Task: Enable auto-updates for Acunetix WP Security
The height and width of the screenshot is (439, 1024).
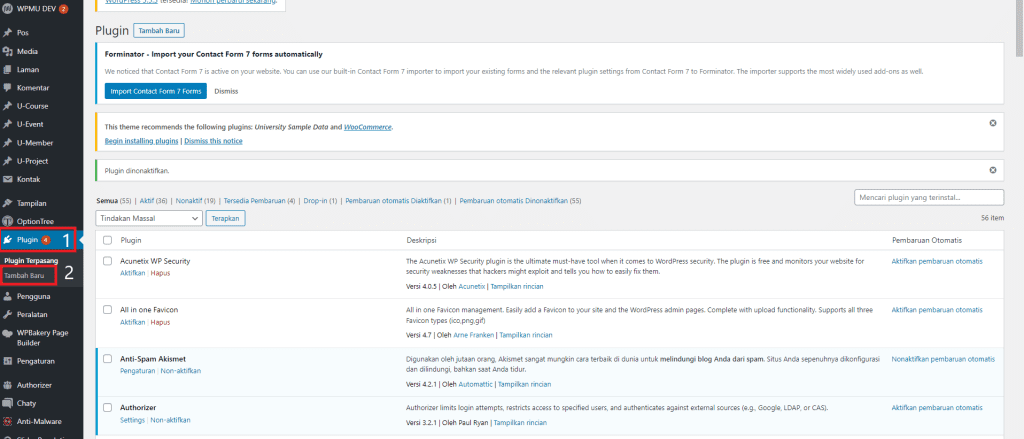Action: pyautogui.click(x=937, y=261)
